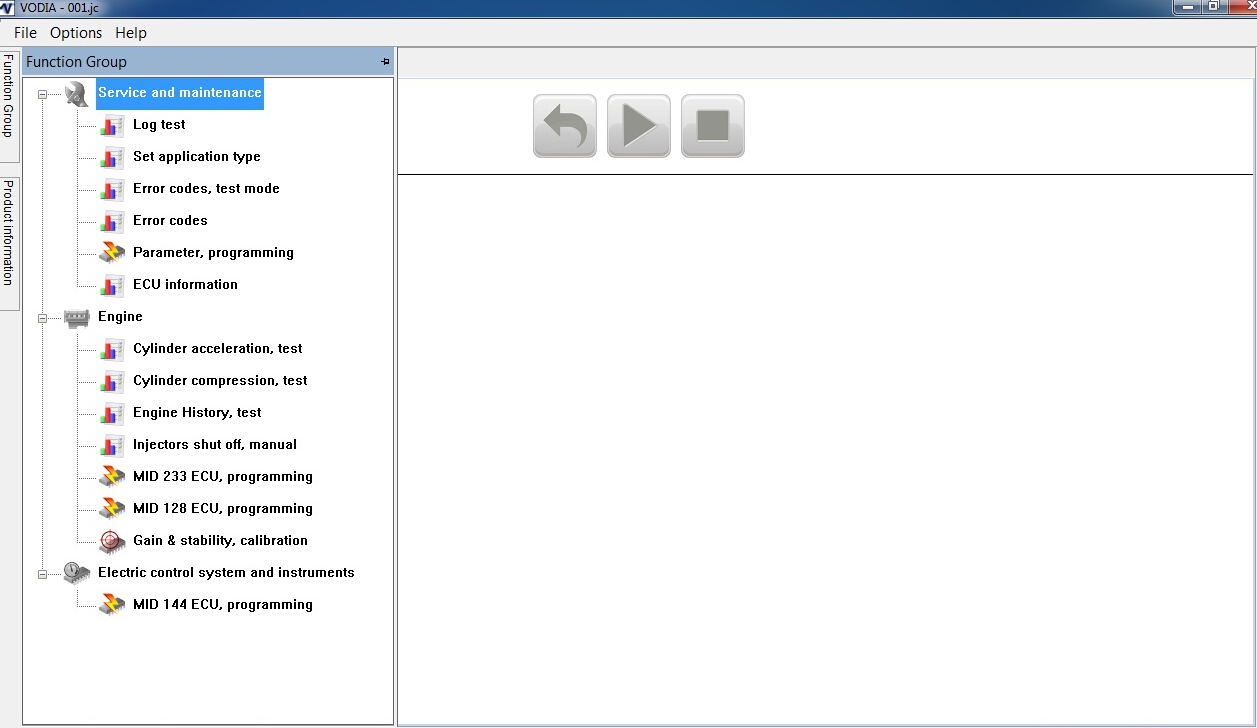
Task: Click the Parameter, programming chip icon
Action: click(x=112, y=253)
